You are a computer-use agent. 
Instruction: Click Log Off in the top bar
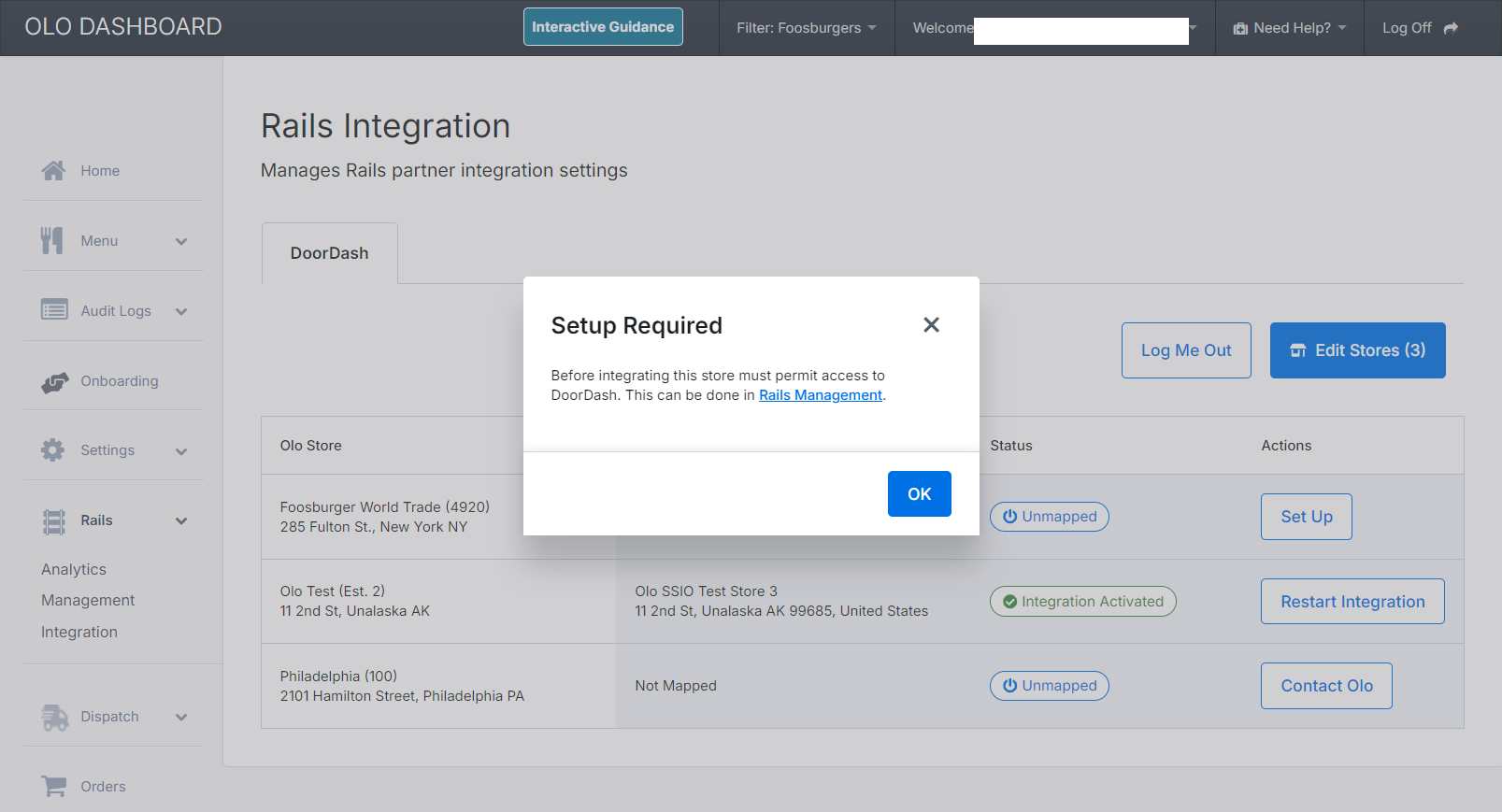coord(1421,28)
